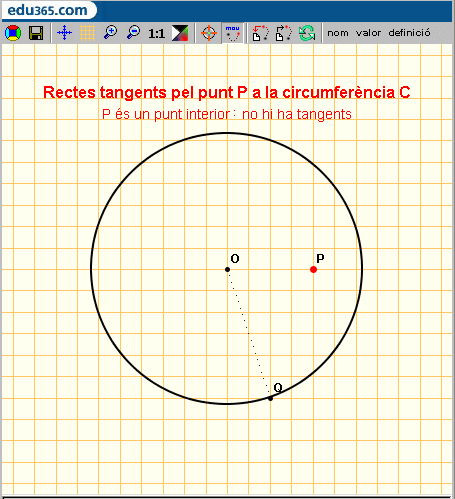Viewport: 455px width, 499px height.
Task: Click the edu365.com logo
Action: click(48, 10)
